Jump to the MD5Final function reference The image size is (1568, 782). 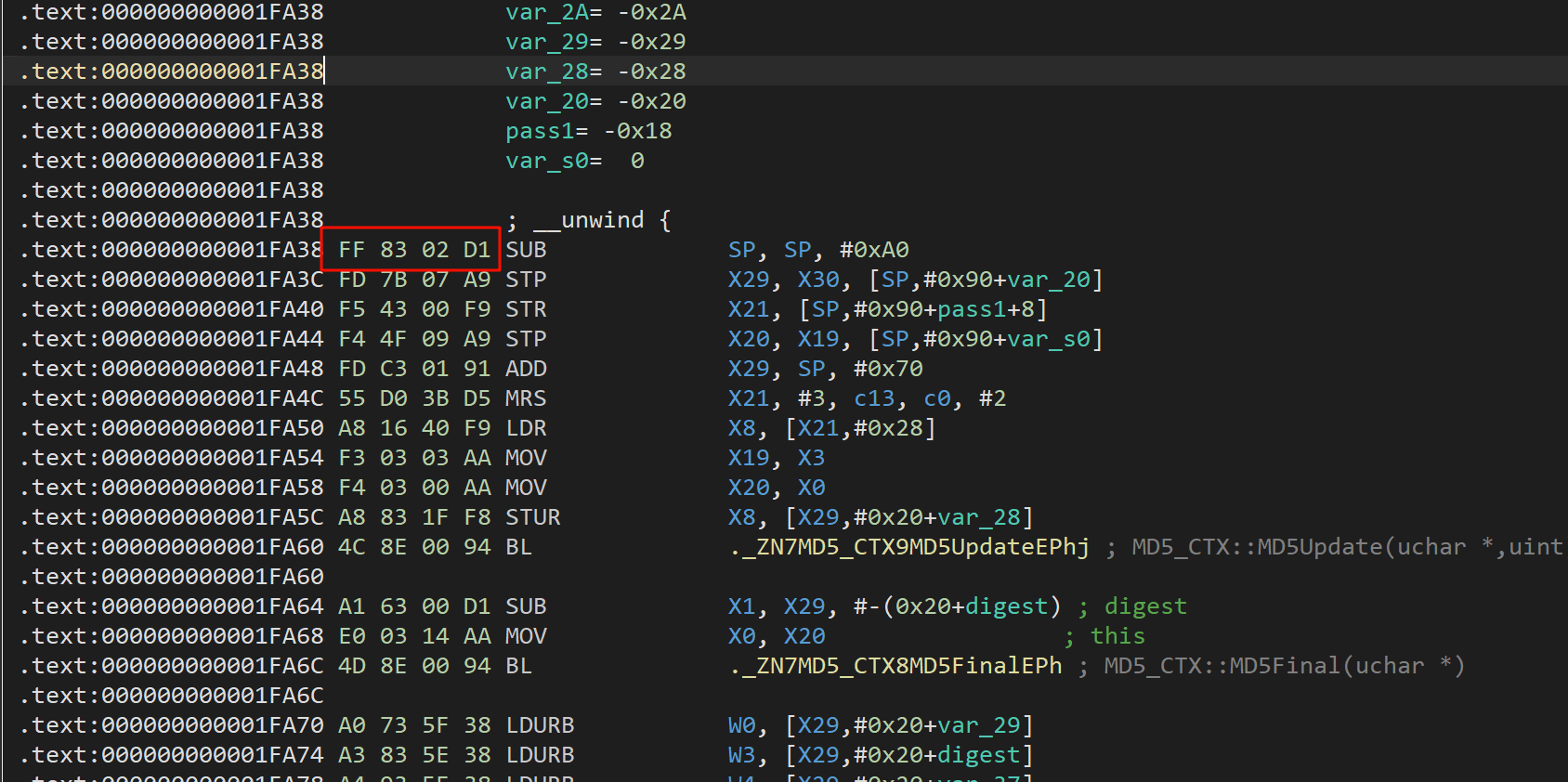click(895, 666)
